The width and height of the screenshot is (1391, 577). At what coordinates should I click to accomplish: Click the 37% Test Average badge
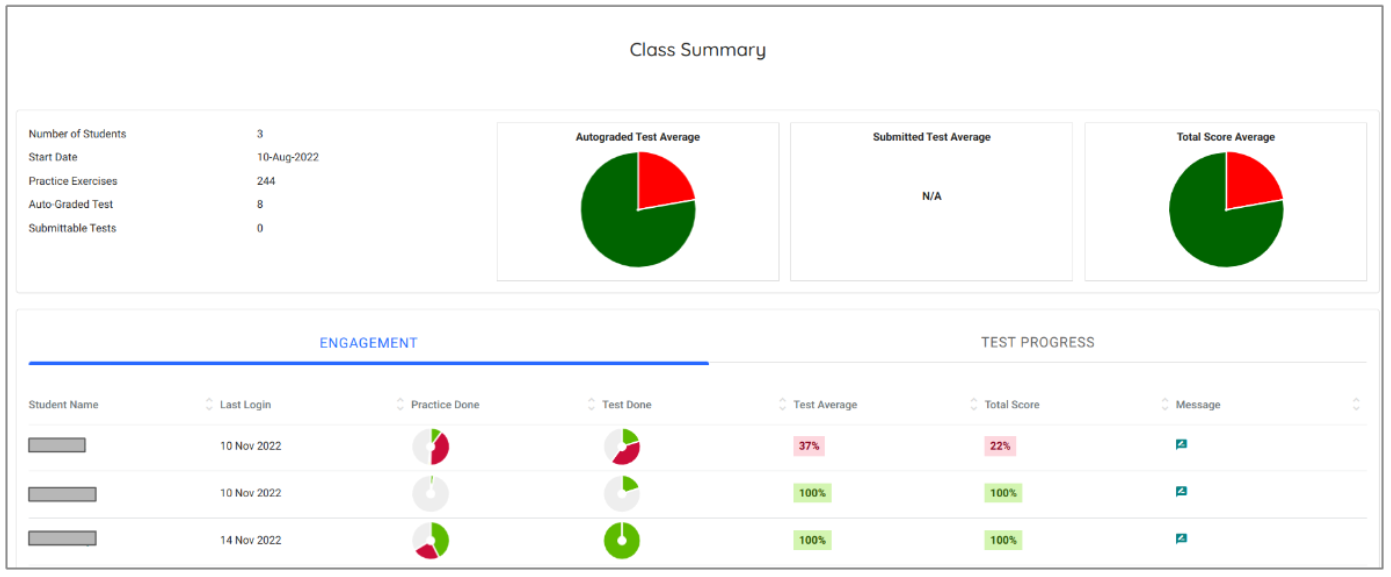810,445
